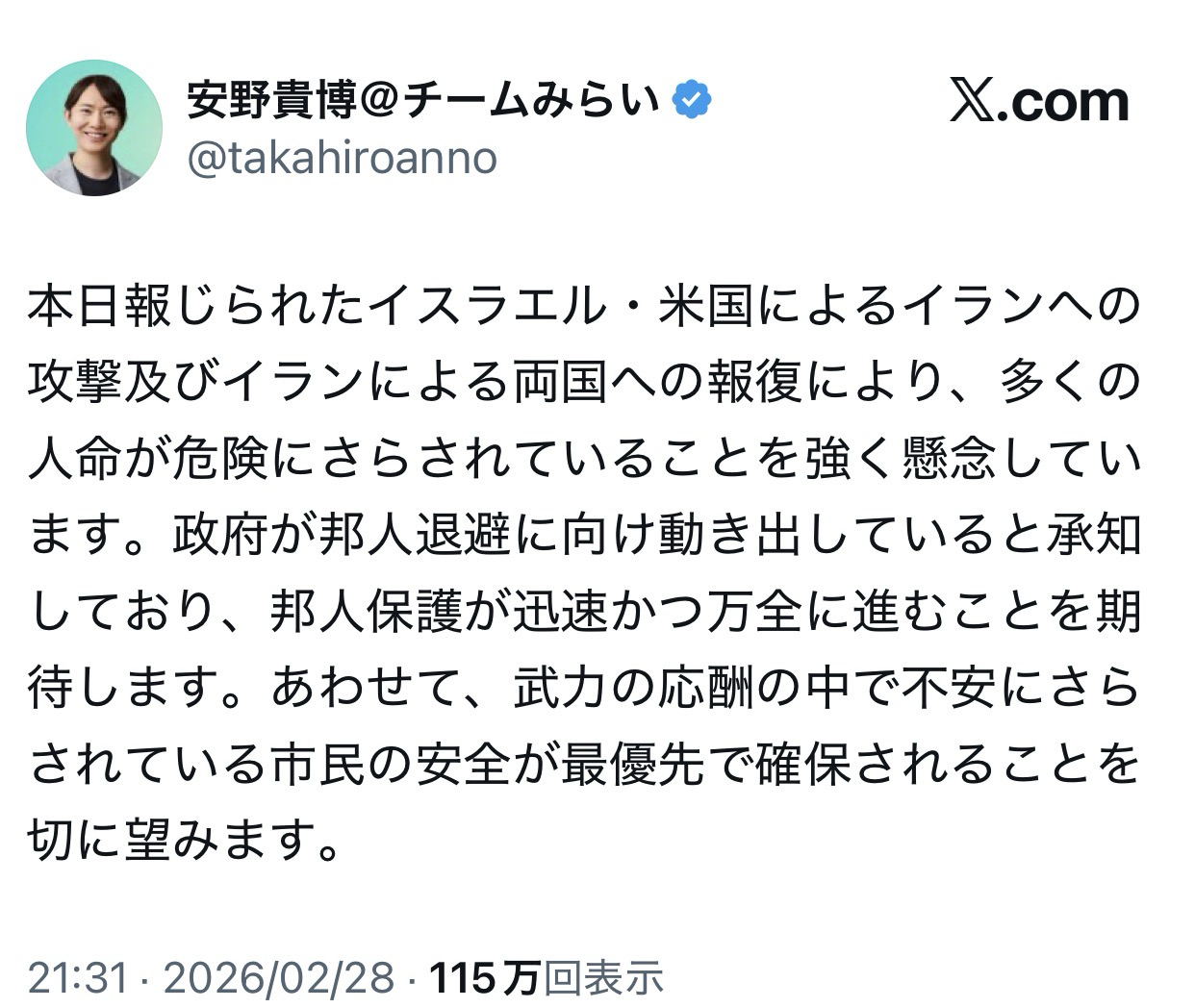Open the profile avatar photo
Viewport: 1195px width, 1008px height.
94,128
